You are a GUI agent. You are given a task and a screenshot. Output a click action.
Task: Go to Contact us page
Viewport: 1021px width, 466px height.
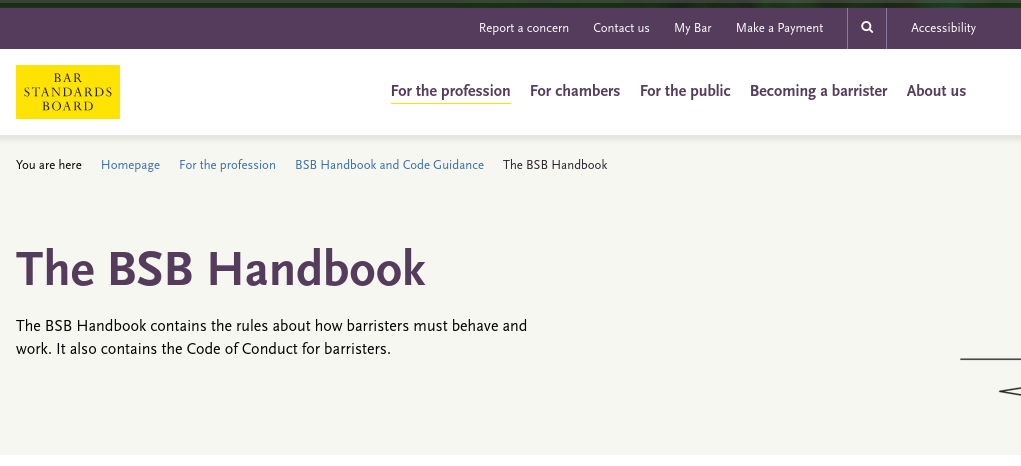[621, 28]
